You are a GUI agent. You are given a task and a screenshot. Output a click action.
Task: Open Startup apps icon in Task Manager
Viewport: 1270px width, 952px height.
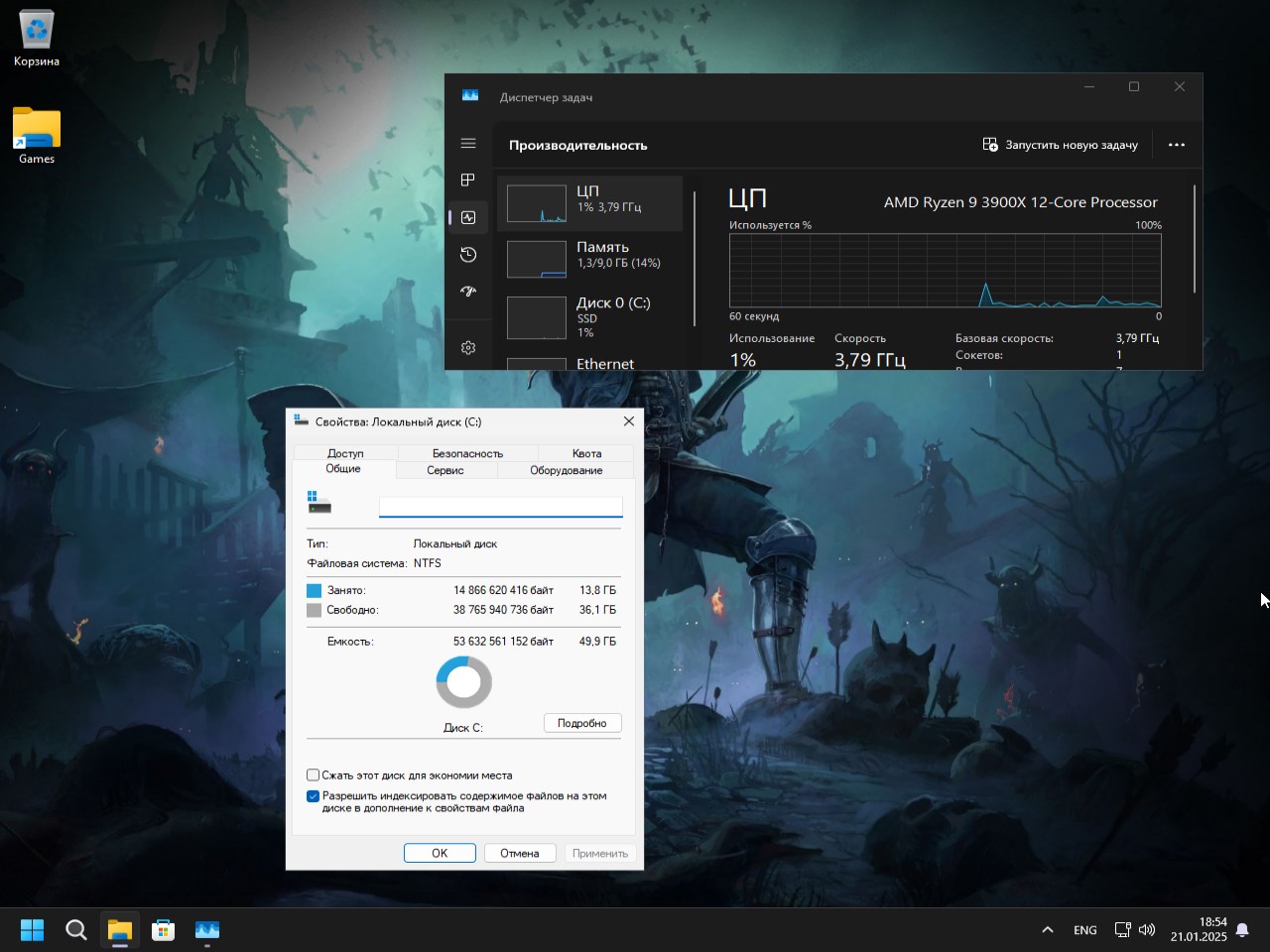click(468, 292)
